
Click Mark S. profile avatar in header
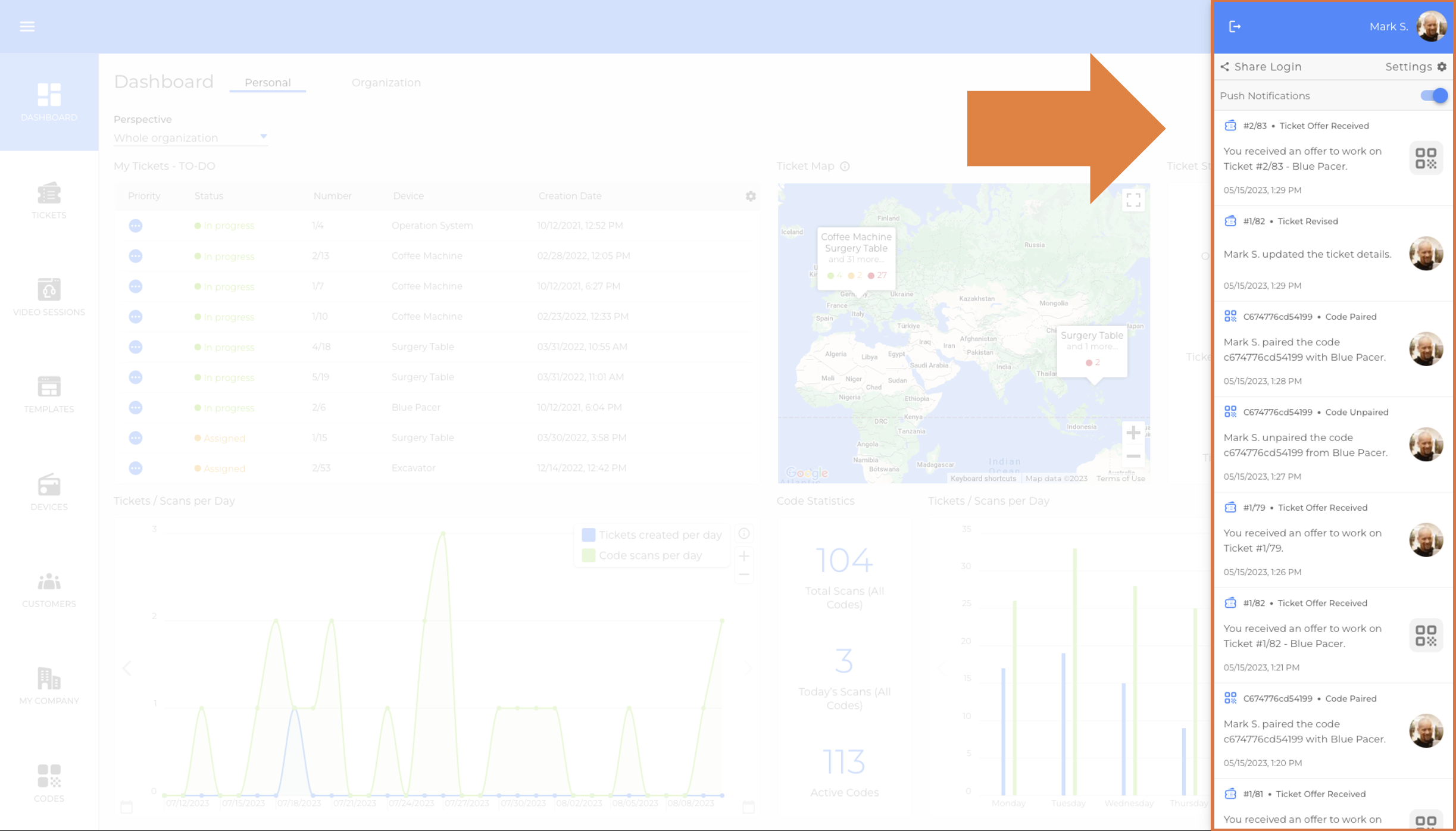pos(1431,26)
